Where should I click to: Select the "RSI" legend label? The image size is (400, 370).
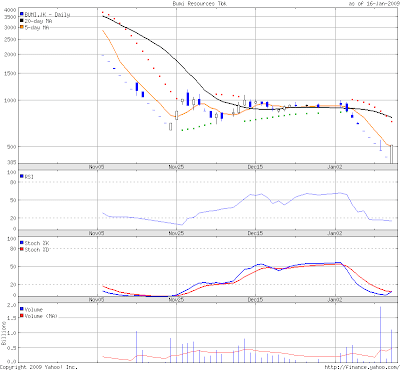pos(29,176)
